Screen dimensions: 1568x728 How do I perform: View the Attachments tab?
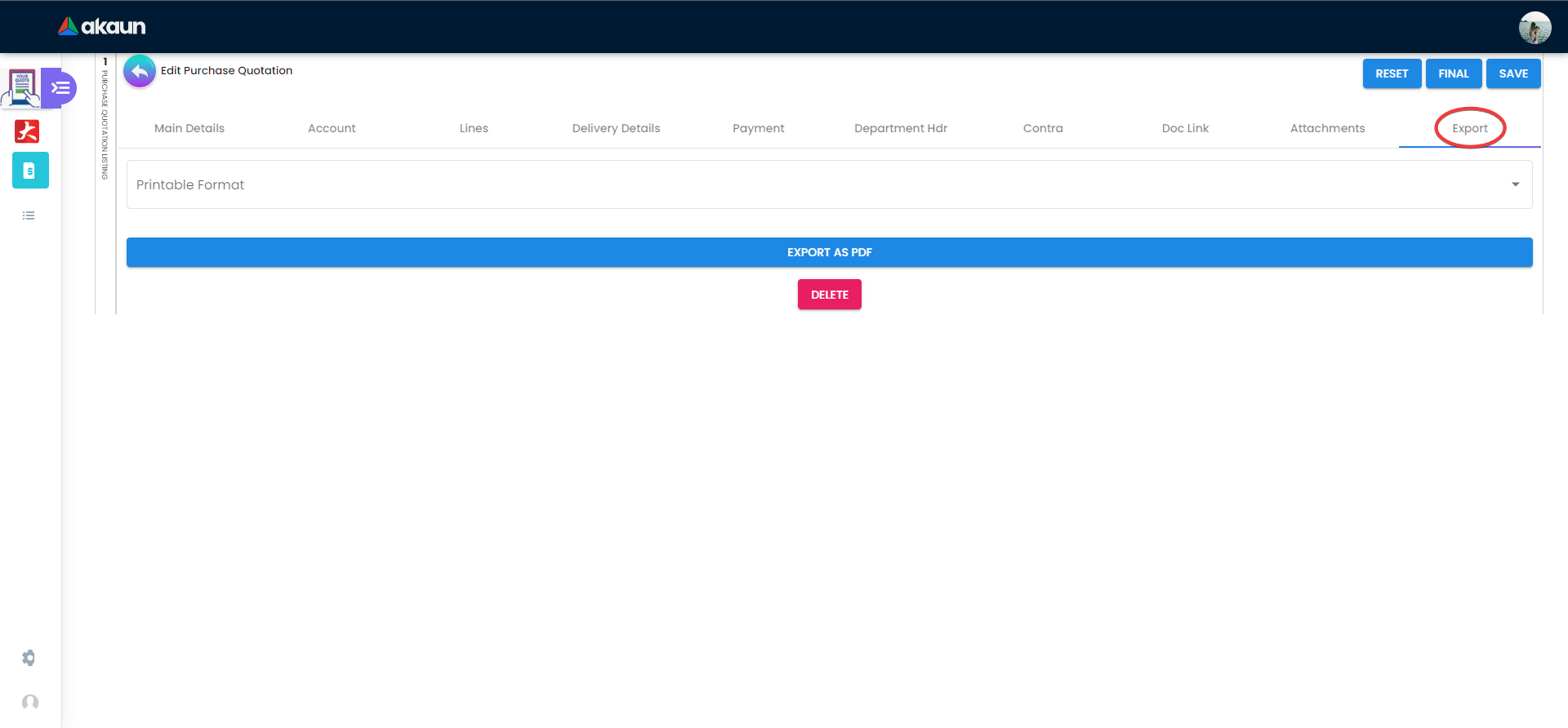tap(1328, 128)
